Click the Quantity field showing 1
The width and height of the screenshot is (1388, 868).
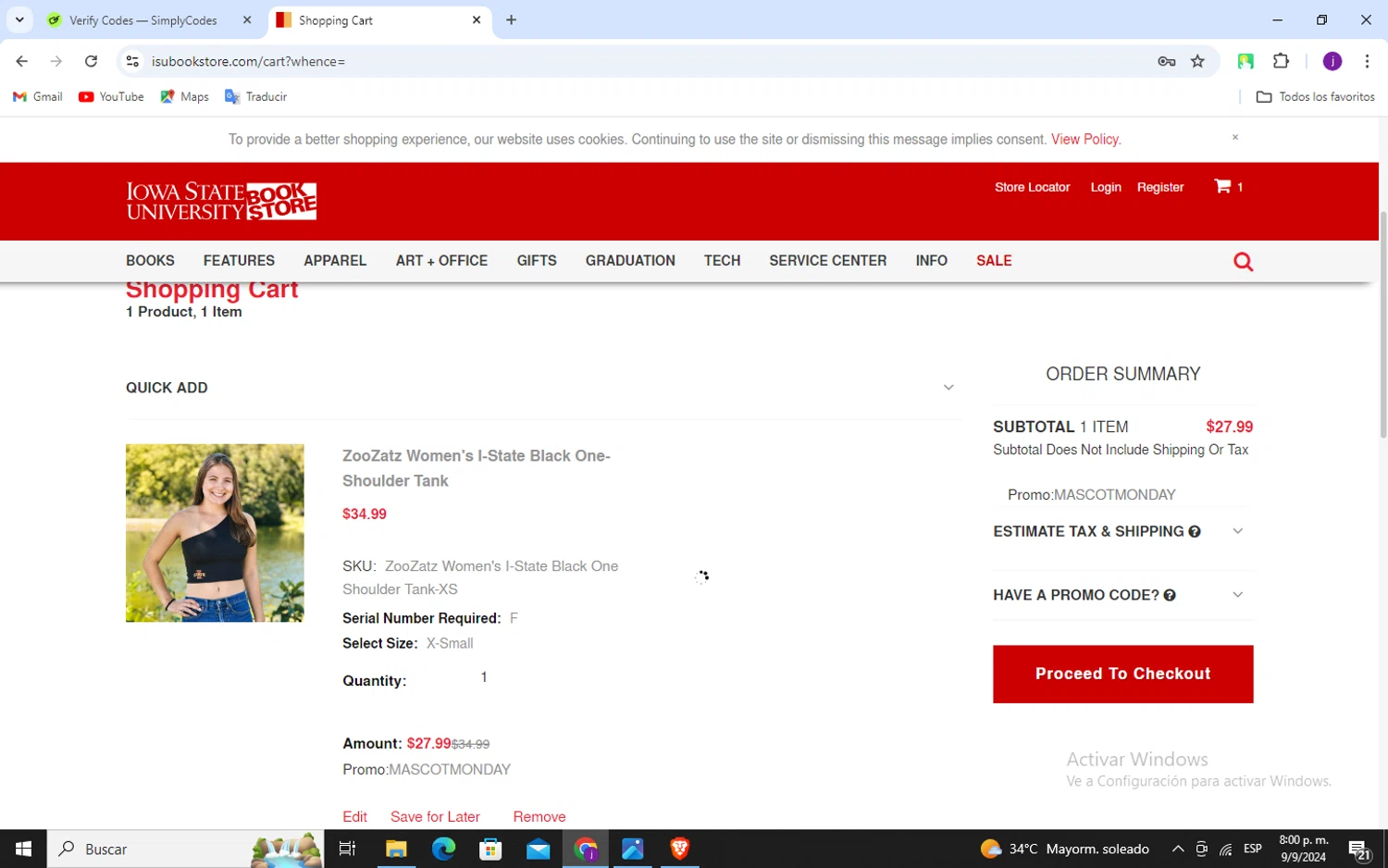pyautogui.click(x=484, y=677)
